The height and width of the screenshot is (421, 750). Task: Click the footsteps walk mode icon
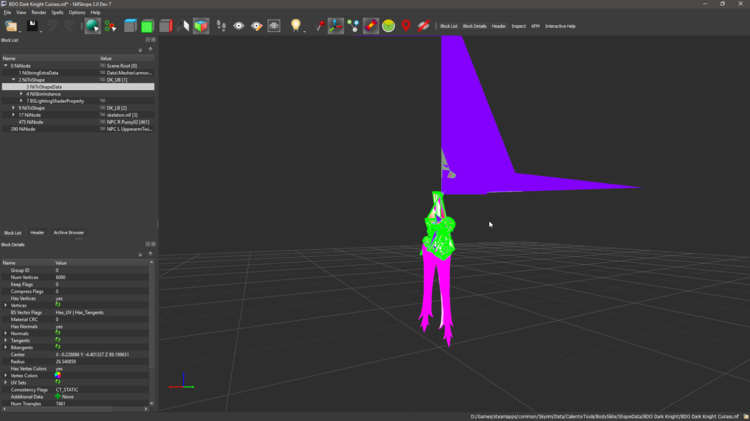pos(221,26)
